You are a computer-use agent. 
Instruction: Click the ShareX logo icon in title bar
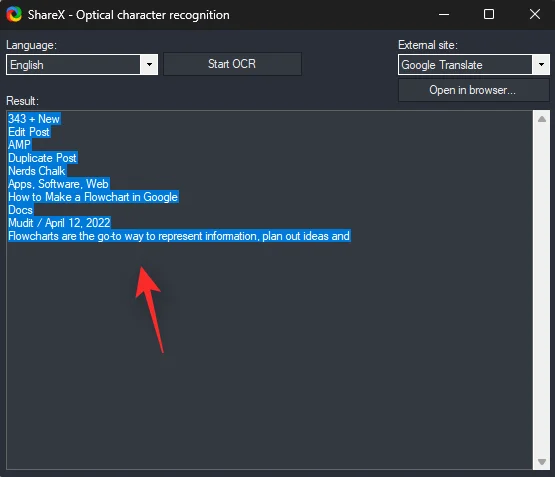tap(14, 15)
